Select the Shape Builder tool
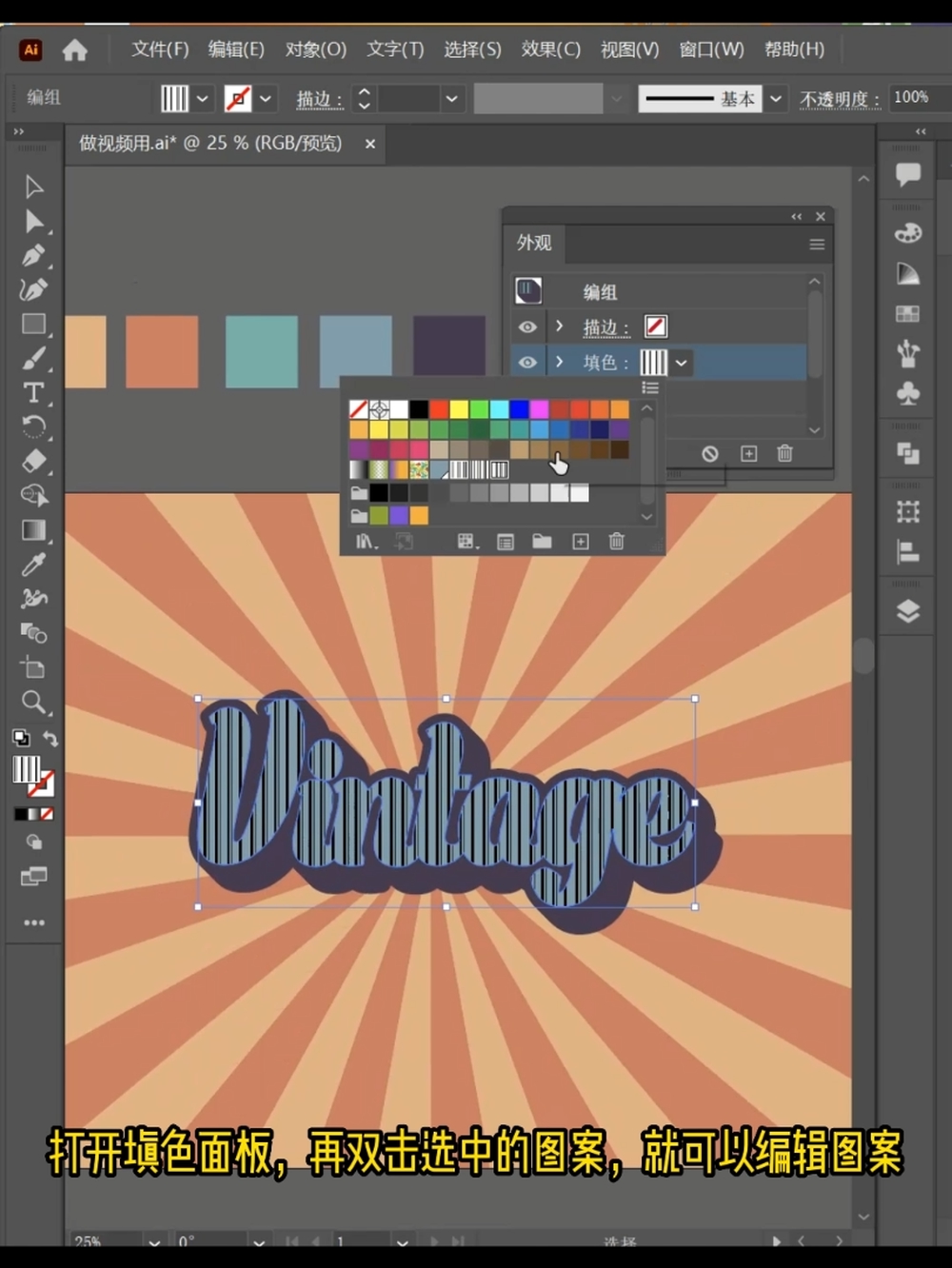Screen dimensions: 952x1268 click(33, 495)
